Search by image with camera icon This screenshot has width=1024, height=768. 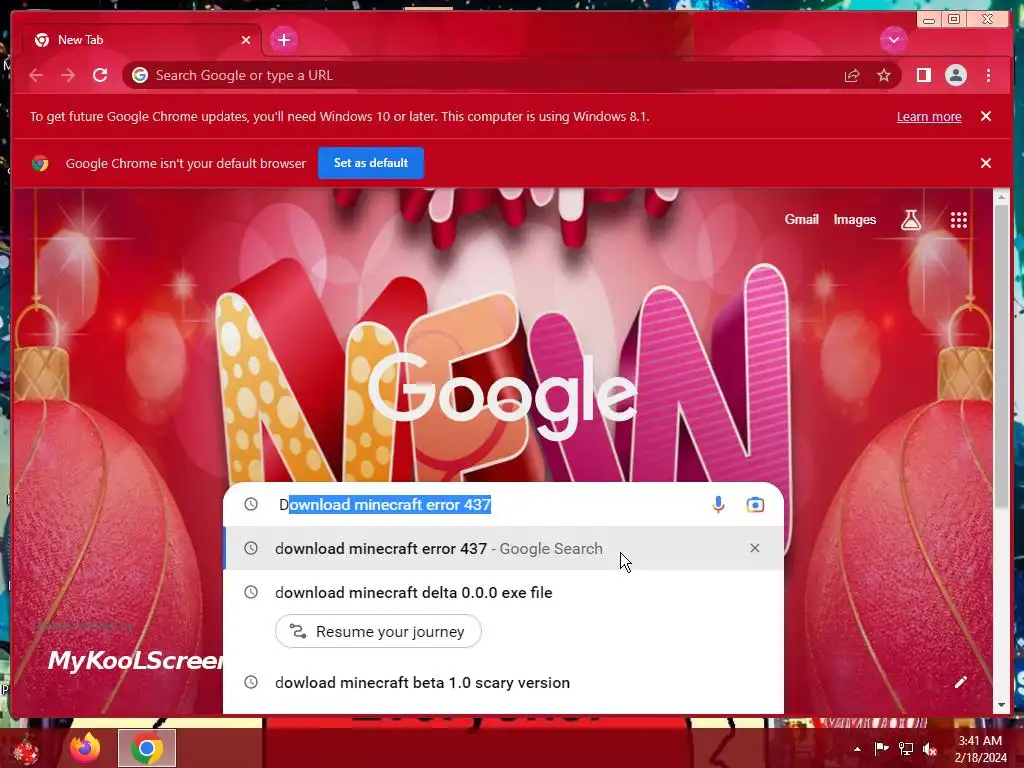click(755, 504)
